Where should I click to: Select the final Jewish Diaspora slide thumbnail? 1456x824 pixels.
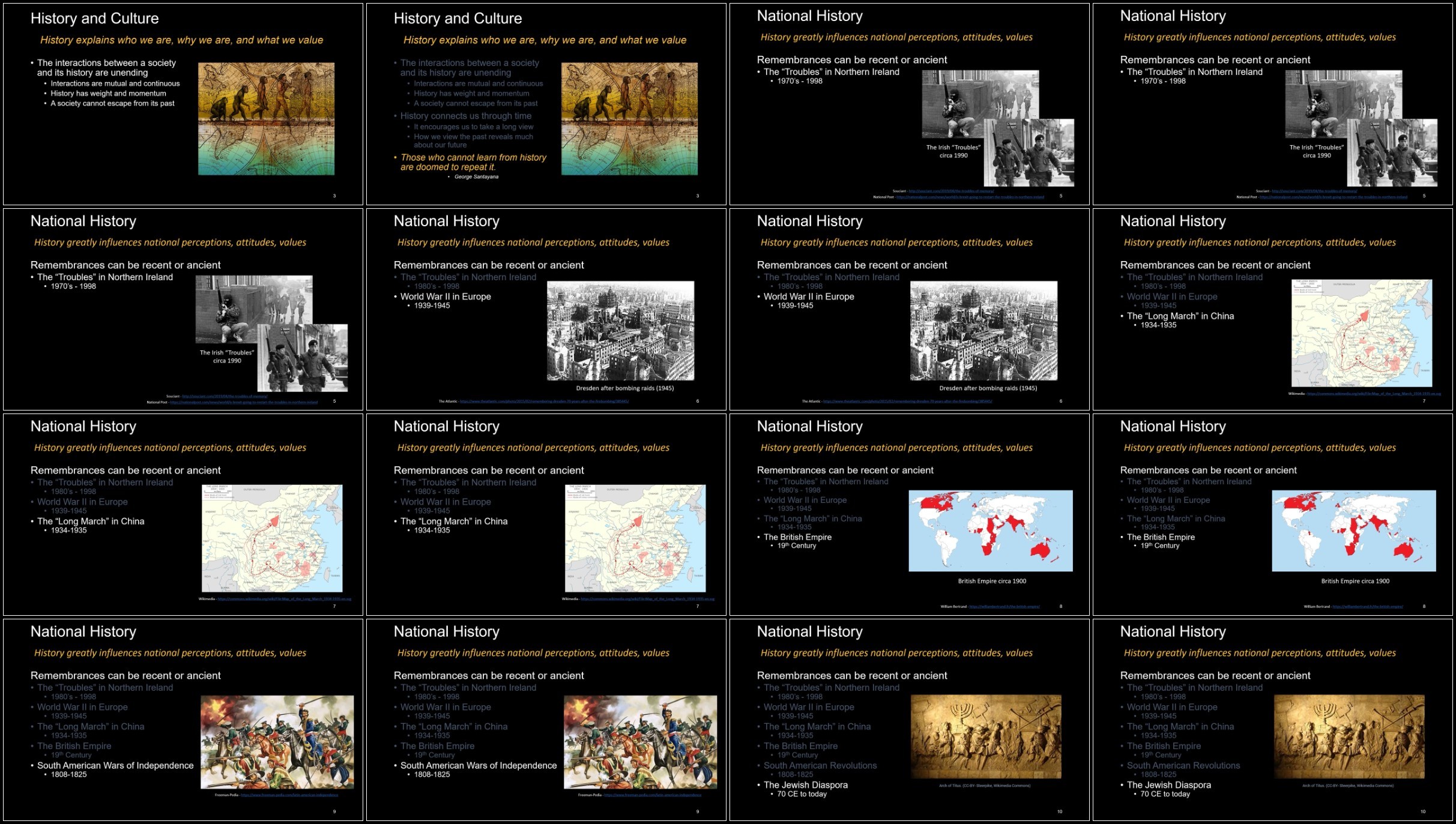tap(1272, 720)
